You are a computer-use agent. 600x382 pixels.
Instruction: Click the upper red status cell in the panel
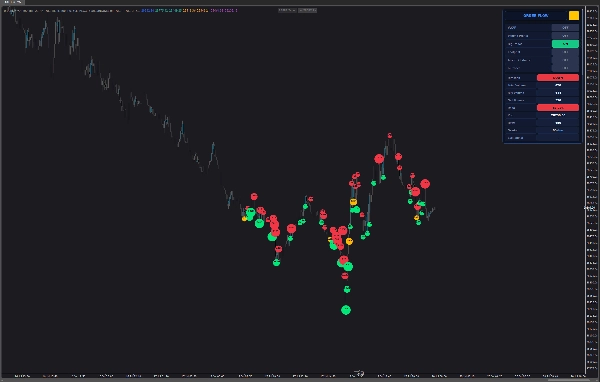tap(558, 78)
